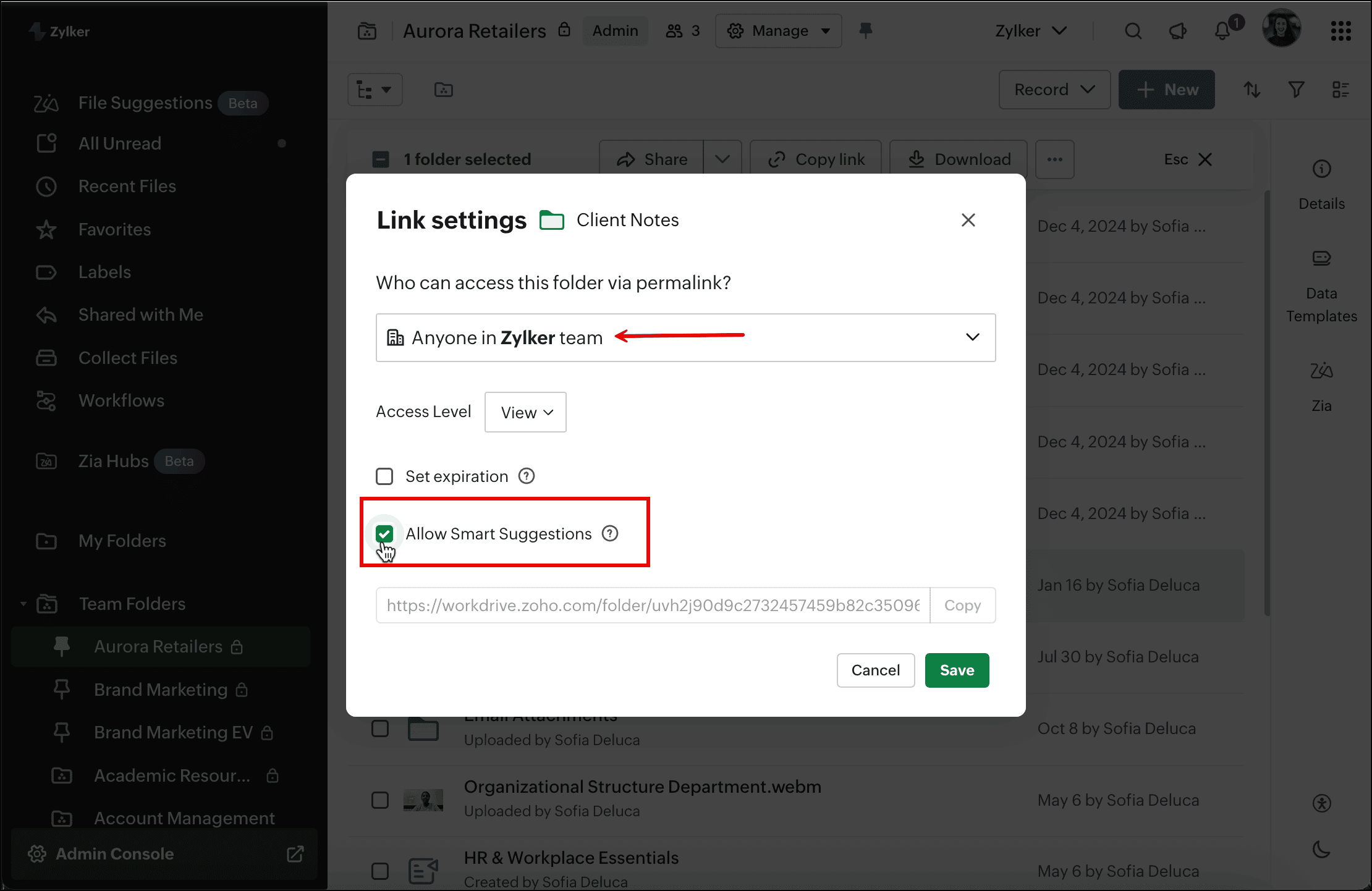
Task: Cancel the Link settings dialog
Action: [875, 670]
